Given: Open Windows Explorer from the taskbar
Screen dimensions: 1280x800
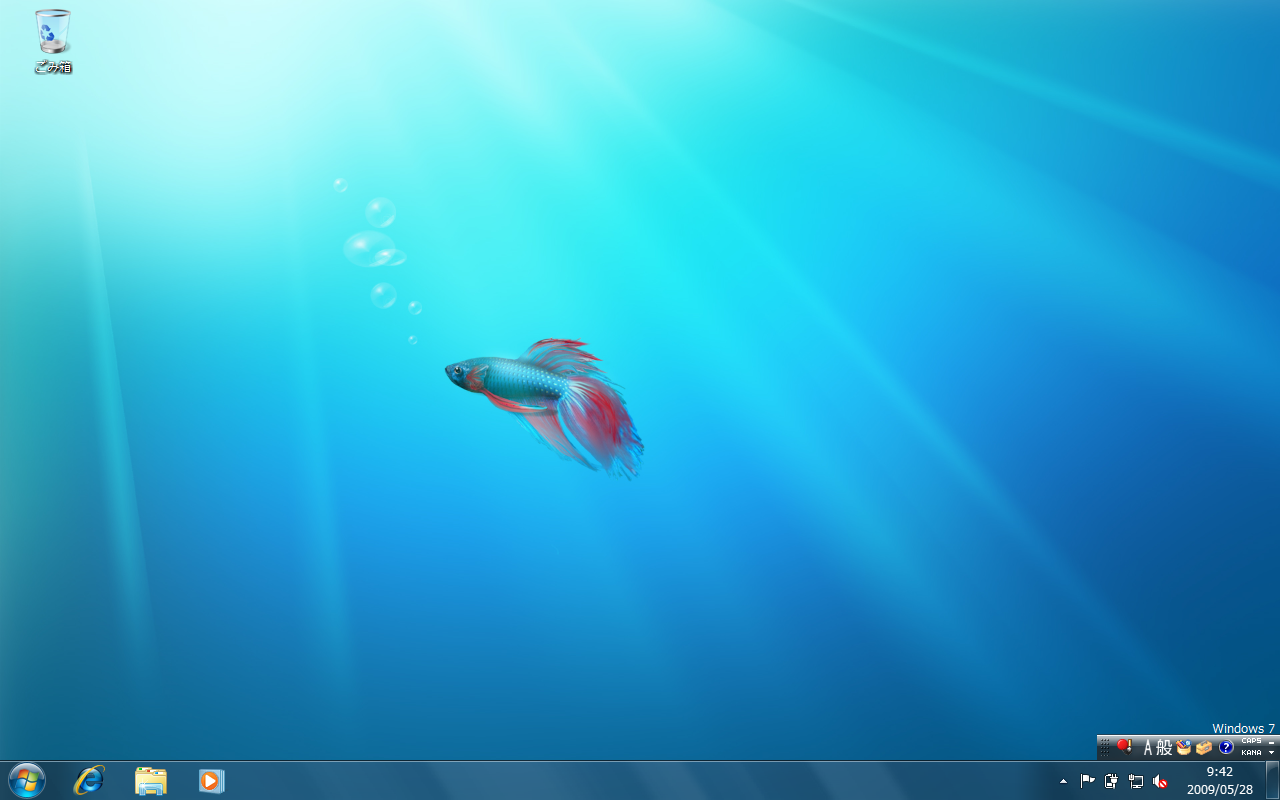Looking at the screenshot, I should [x=150, y=780].
